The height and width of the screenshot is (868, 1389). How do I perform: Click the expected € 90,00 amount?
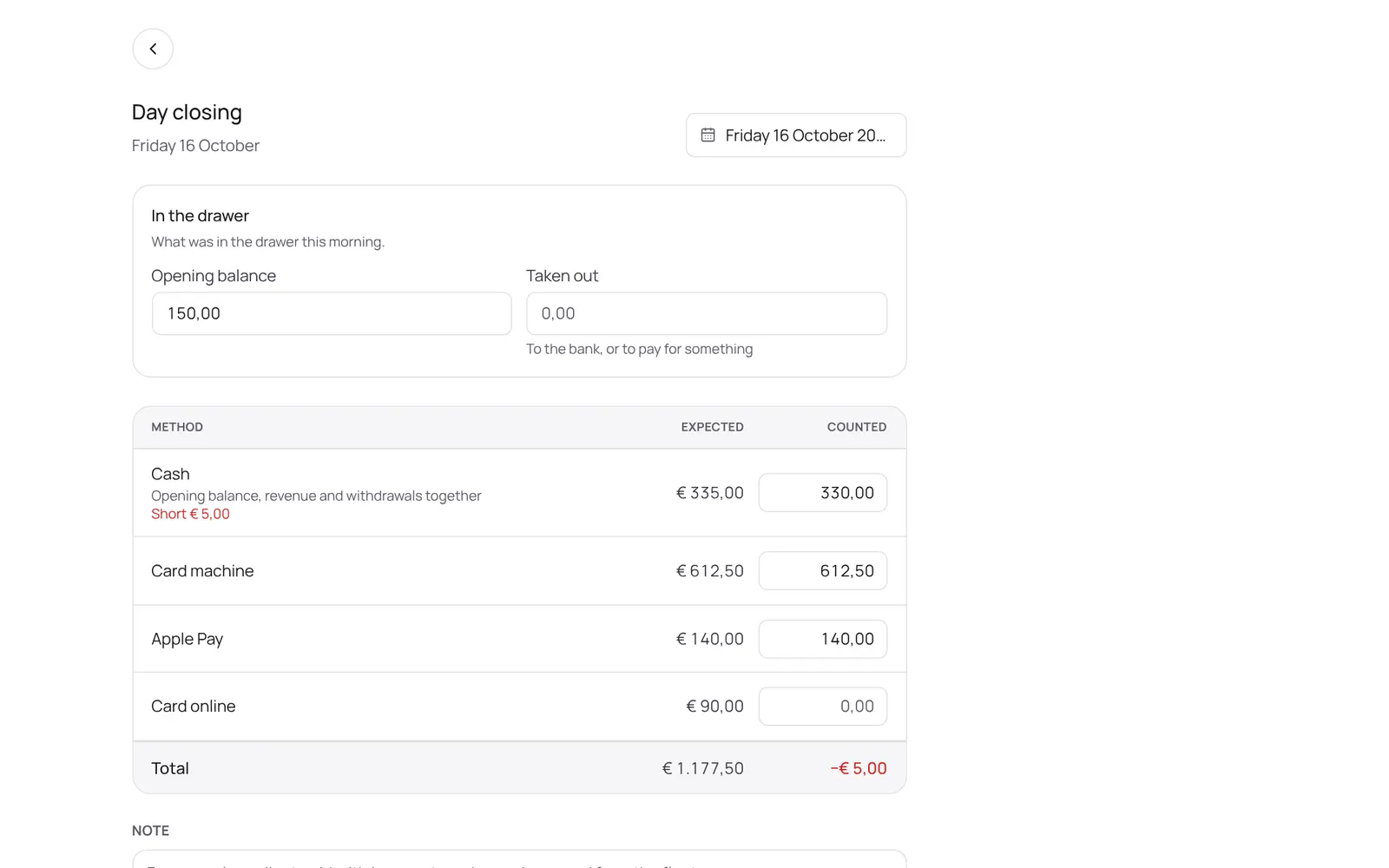[714, 707]
